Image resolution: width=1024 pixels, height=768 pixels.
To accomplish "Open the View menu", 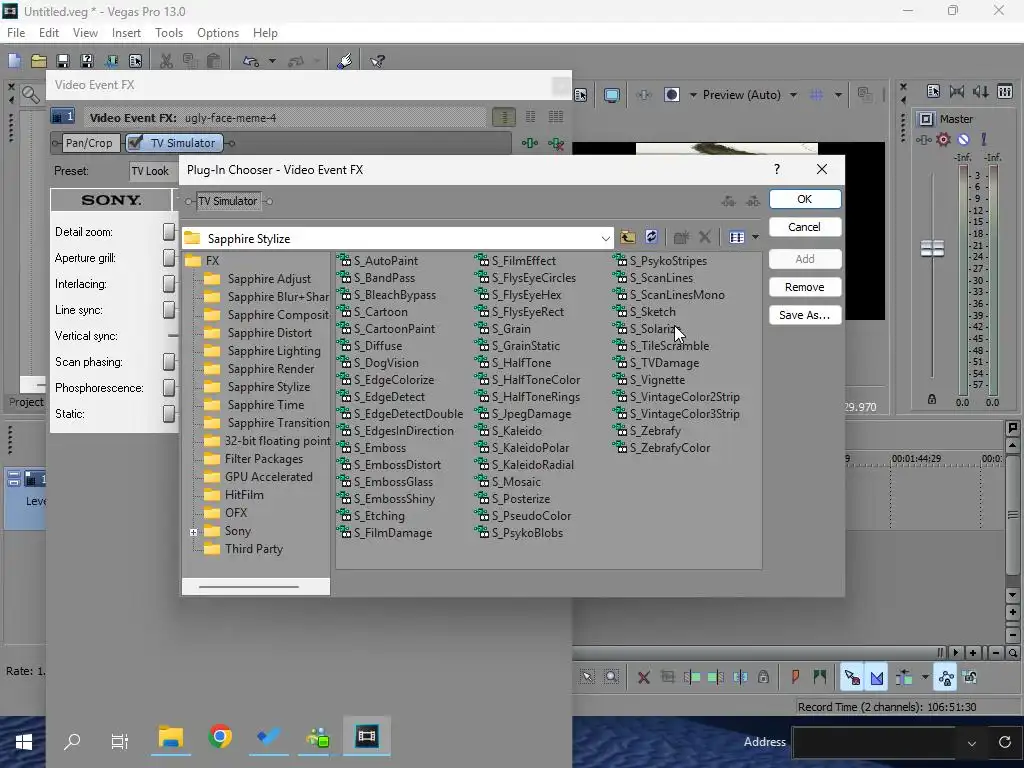I will pyautogui.click(x=85, y=33).
